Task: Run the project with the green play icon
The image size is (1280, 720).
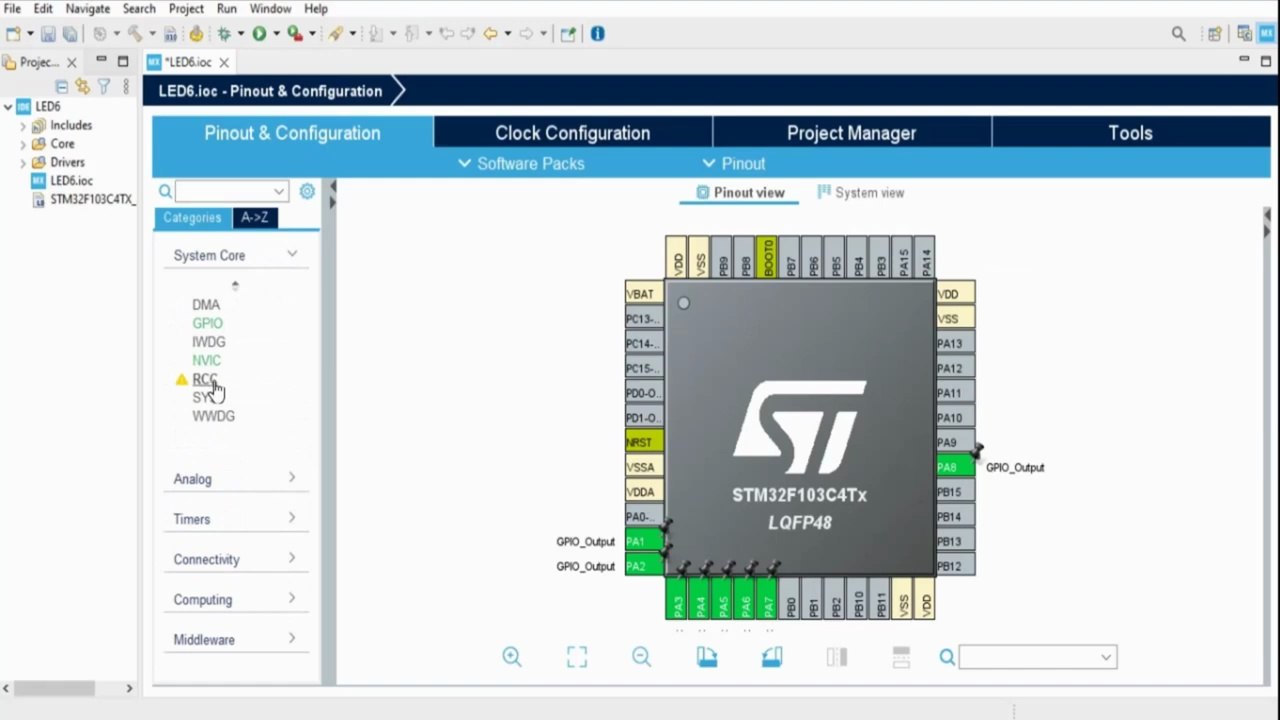Action: [x=259, y=34]
